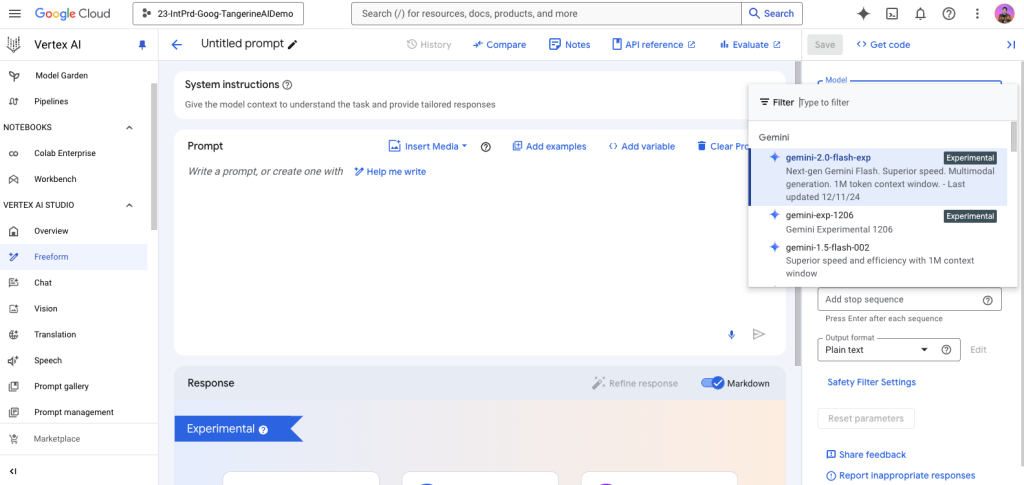Click the Vertex AI logo icon

coord(14,44)
